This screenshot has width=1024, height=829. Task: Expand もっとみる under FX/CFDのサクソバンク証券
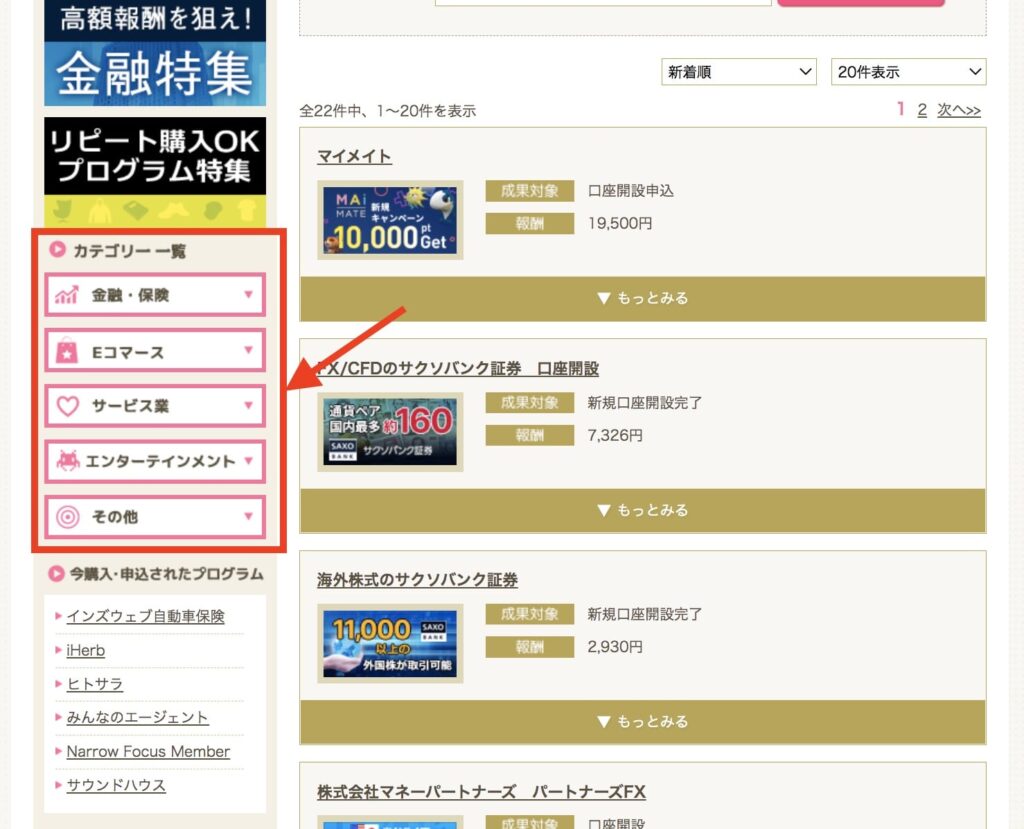click(x=643, y=510)
